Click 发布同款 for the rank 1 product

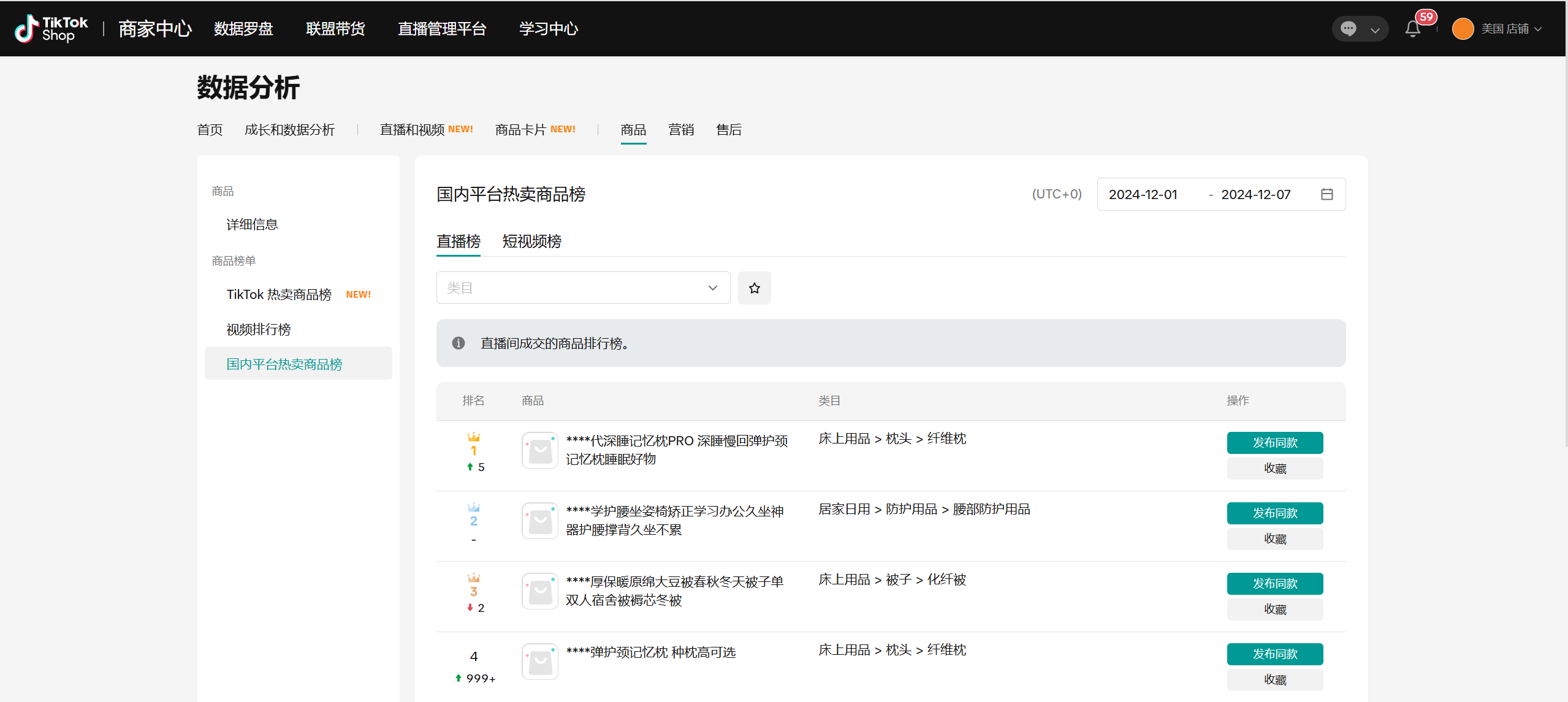(1274, 442)
